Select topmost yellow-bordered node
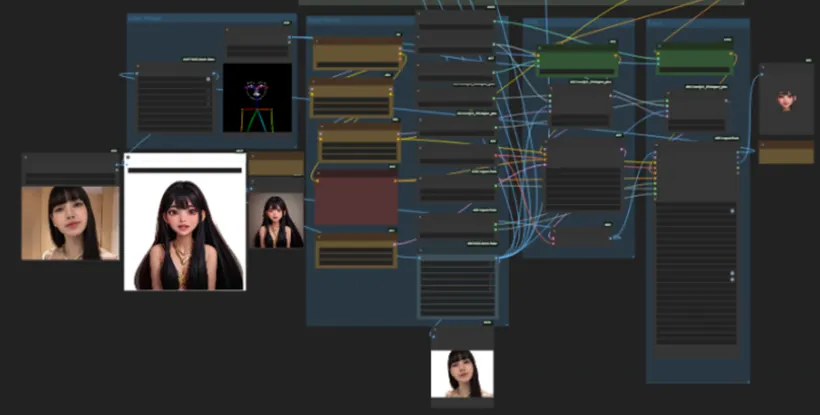Image resolution: width=820 pixels, height=415 pixels. (357, 54)
